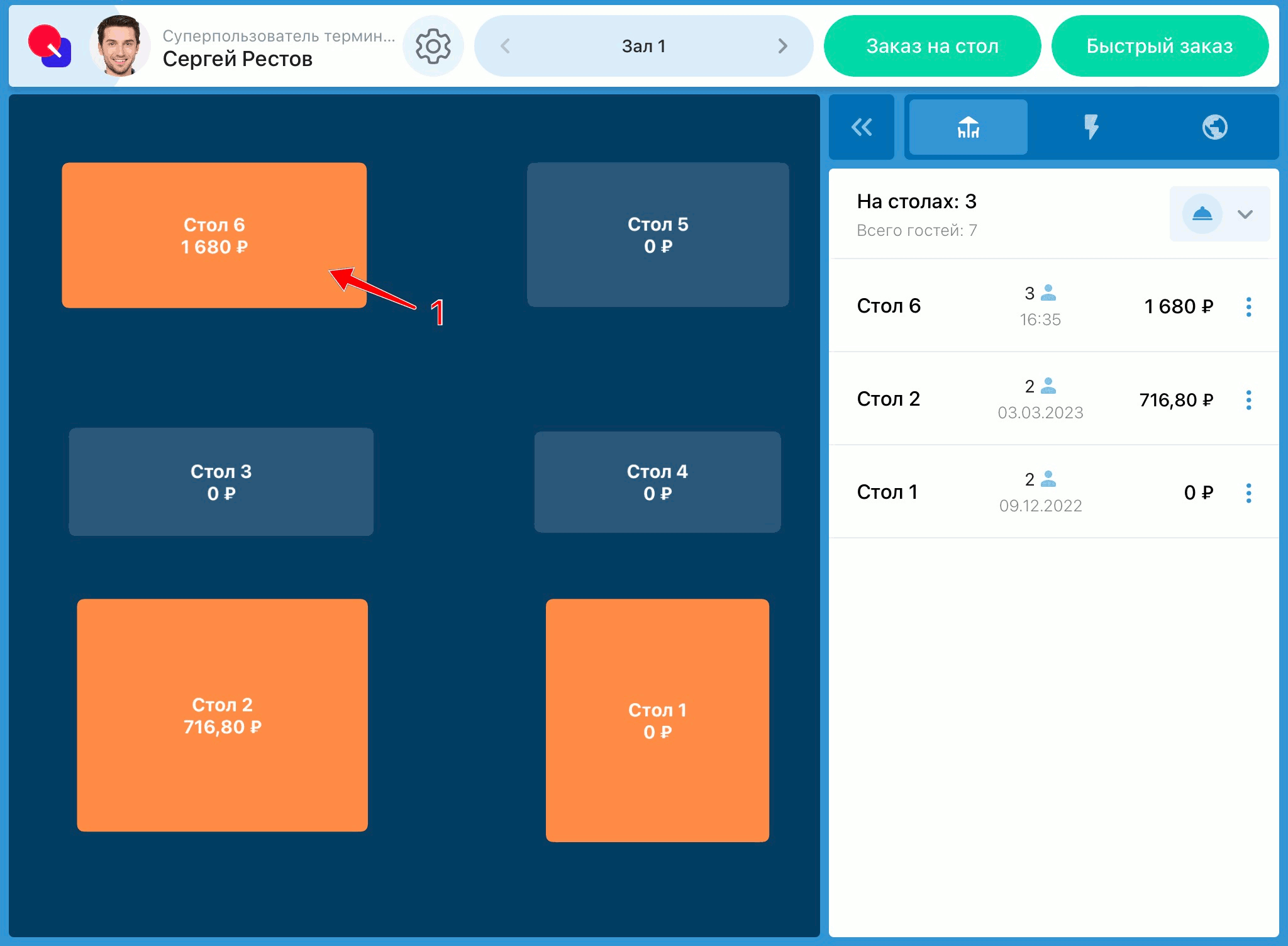Viewport: 1288px width, 946px height.
Task: Open Стол 6 row in orders list
Action: click(x=1054, y=306)
